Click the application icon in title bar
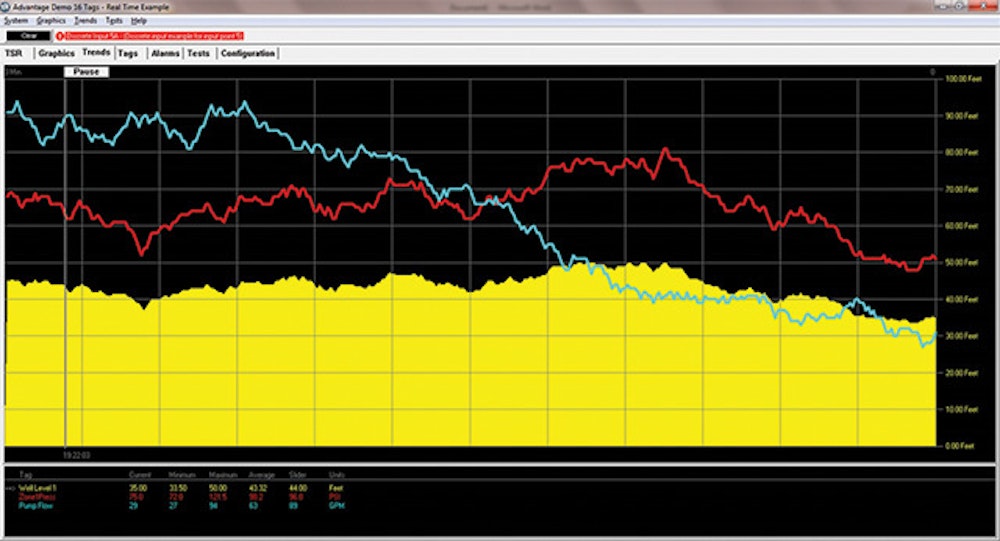 (x=8, y=6)
